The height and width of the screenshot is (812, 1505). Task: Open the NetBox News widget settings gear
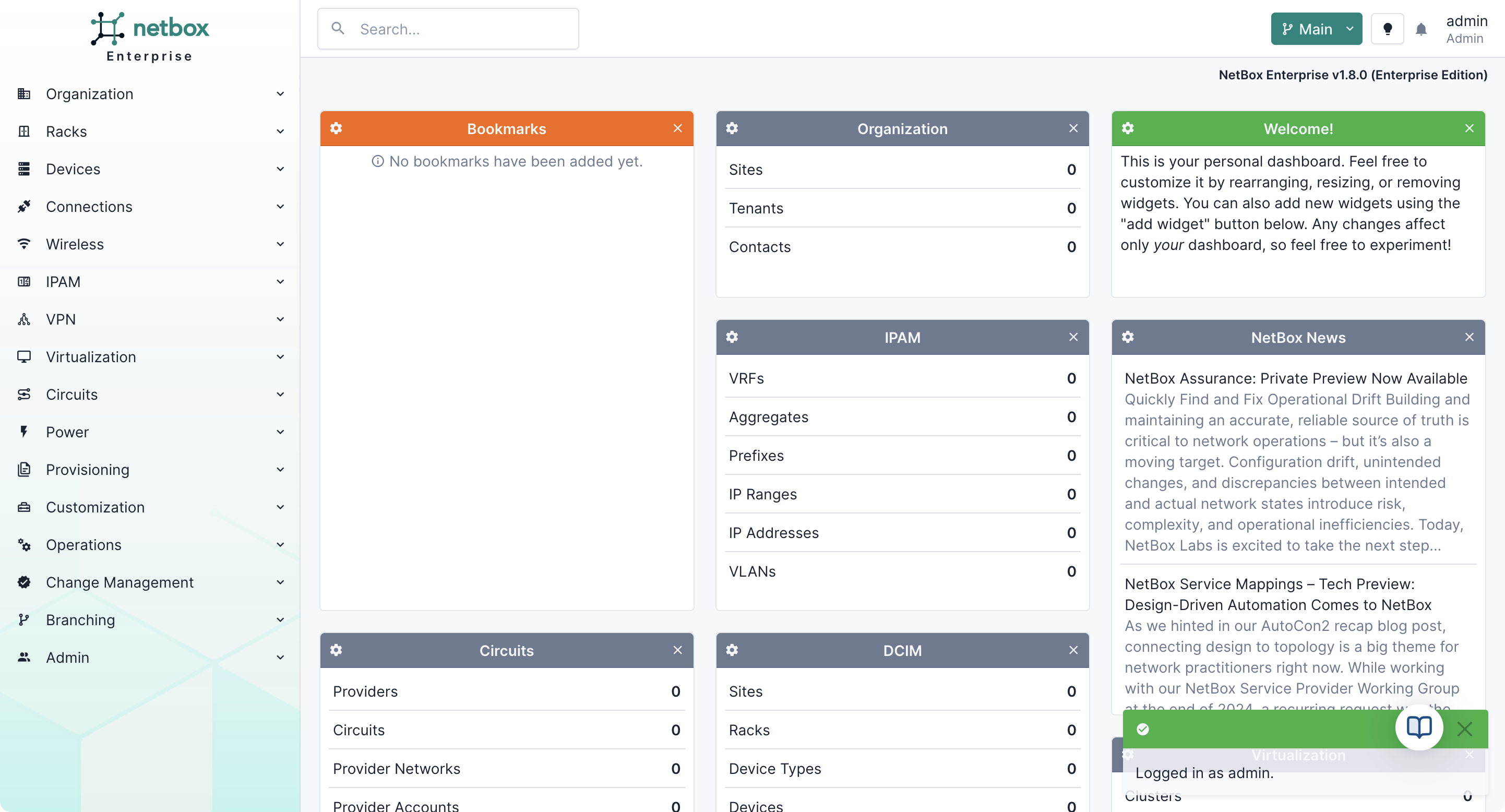(x=1128, y=337)
